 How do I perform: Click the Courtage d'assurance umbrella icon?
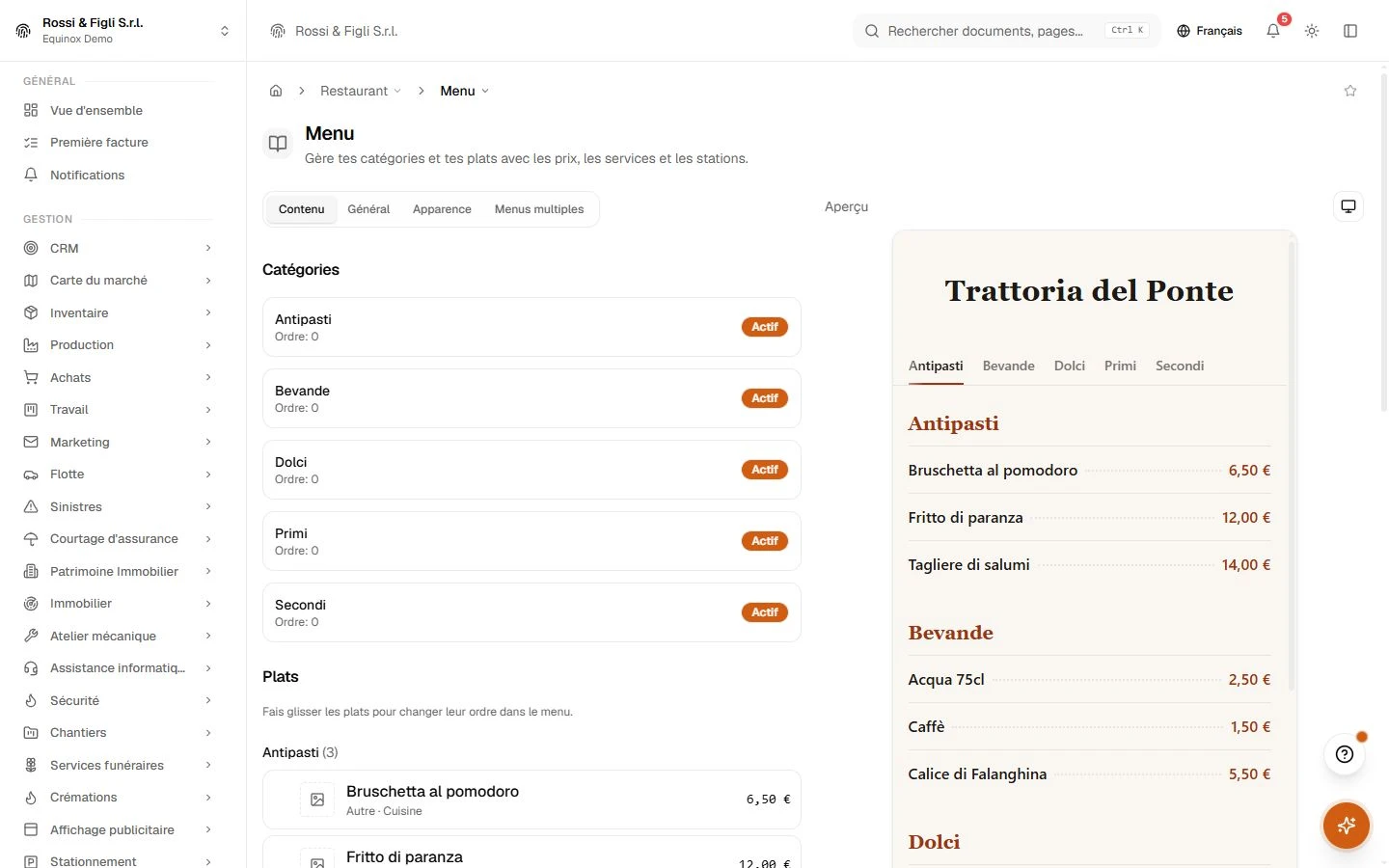coord(31,539)
